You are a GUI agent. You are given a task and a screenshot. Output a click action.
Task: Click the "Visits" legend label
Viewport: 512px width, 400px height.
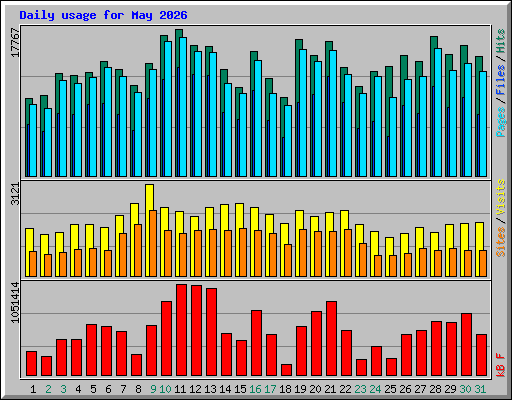501,197
